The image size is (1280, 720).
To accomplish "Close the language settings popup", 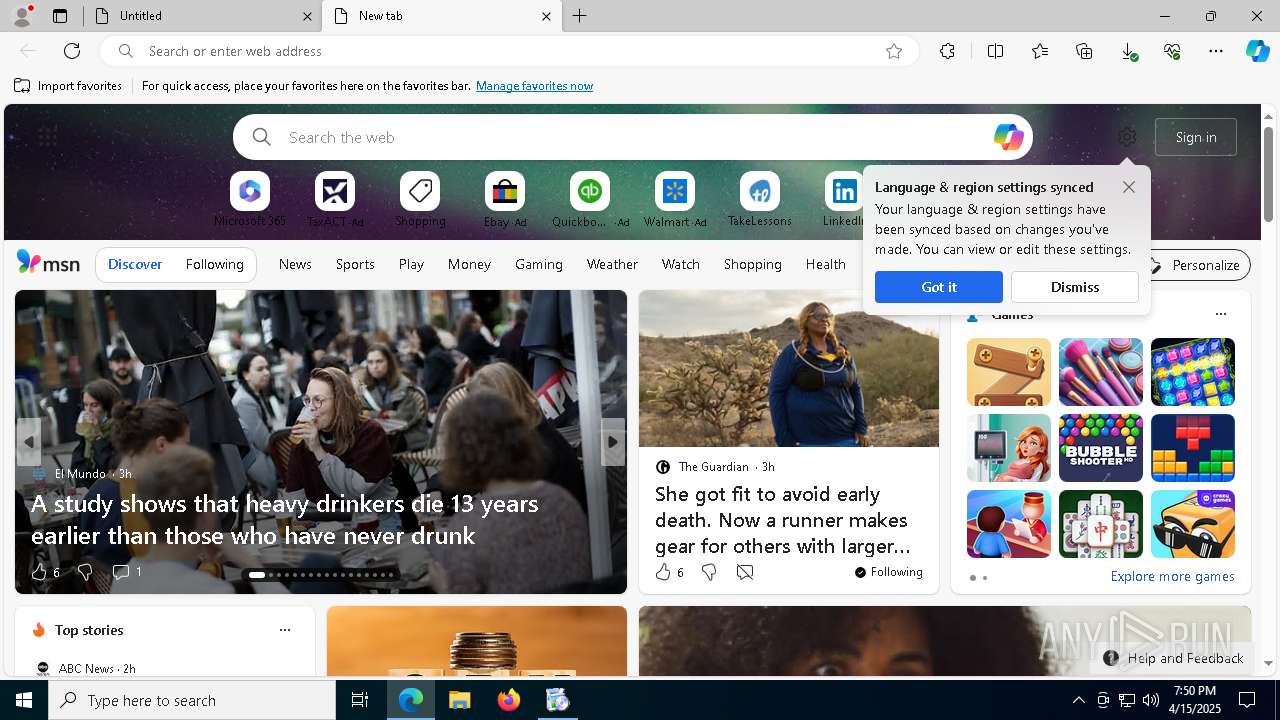I will click(1129, 187).
